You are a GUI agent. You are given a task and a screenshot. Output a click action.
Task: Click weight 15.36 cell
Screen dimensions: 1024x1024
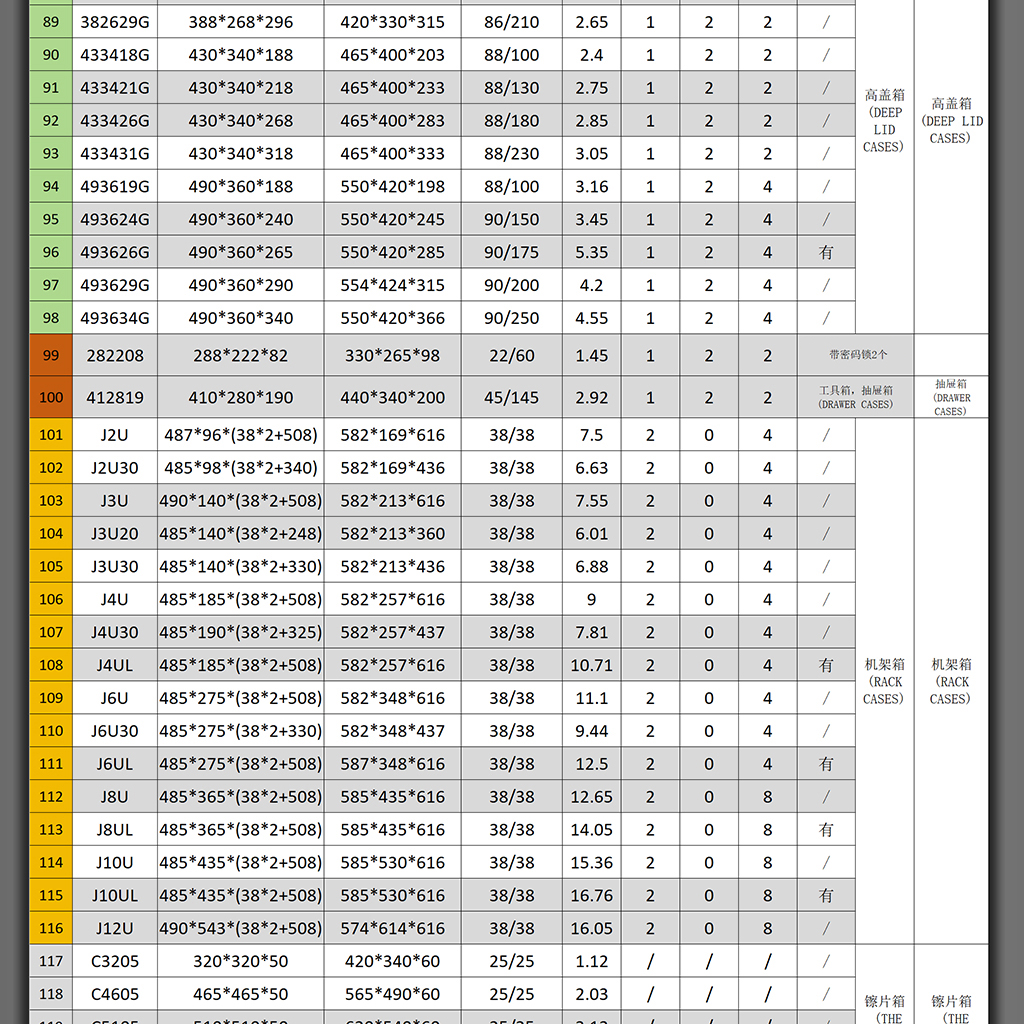tap(591, 863)
